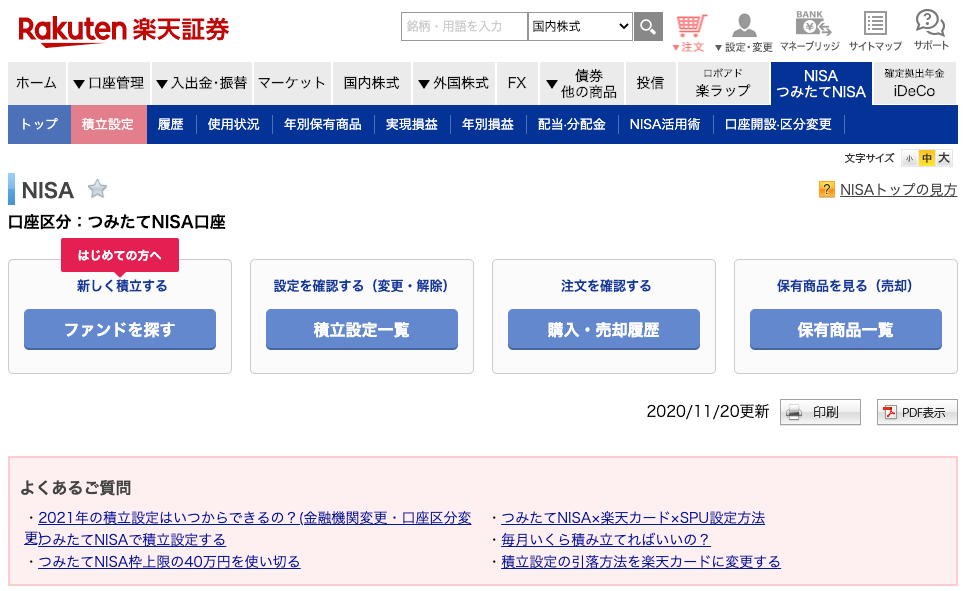Click the 設定を確認する（変更・解除） heading
This screenshot has width=966, height=591.
pyautogui.click(x=361, y=286)
